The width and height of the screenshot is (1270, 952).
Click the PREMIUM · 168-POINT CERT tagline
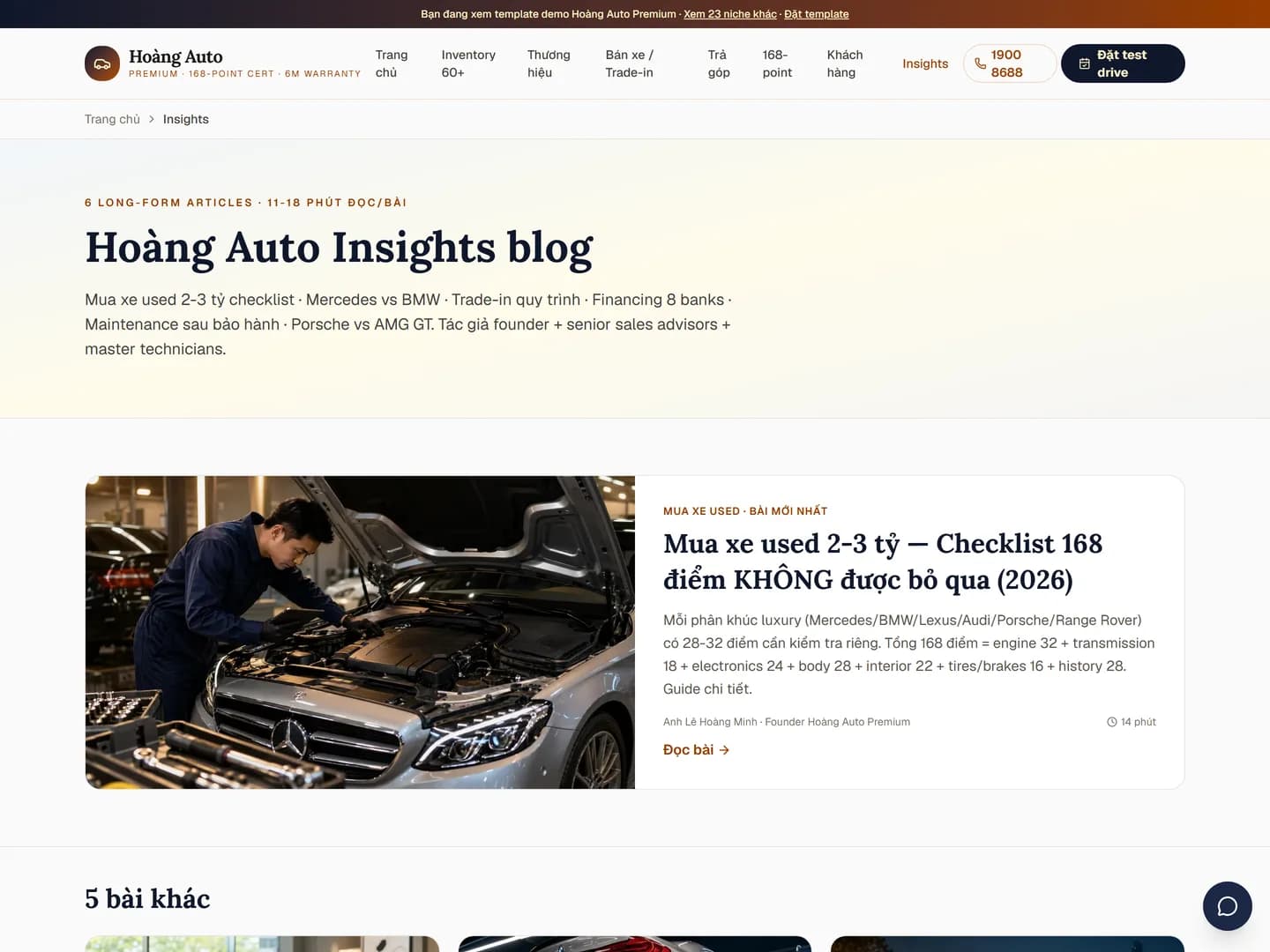(x=245, y=74)
